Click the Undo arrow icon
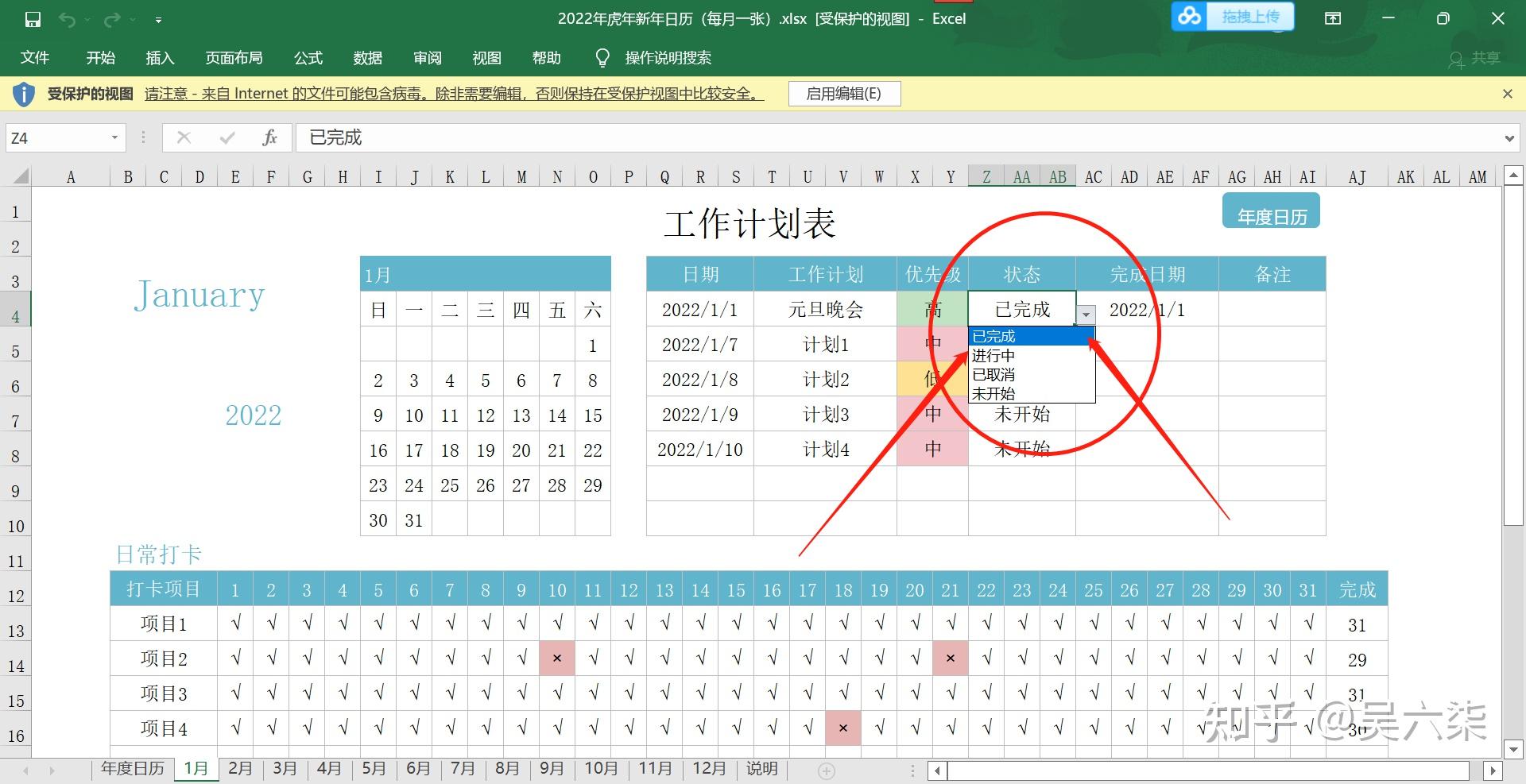This screenshot has width=1526, height=784. 67,19
